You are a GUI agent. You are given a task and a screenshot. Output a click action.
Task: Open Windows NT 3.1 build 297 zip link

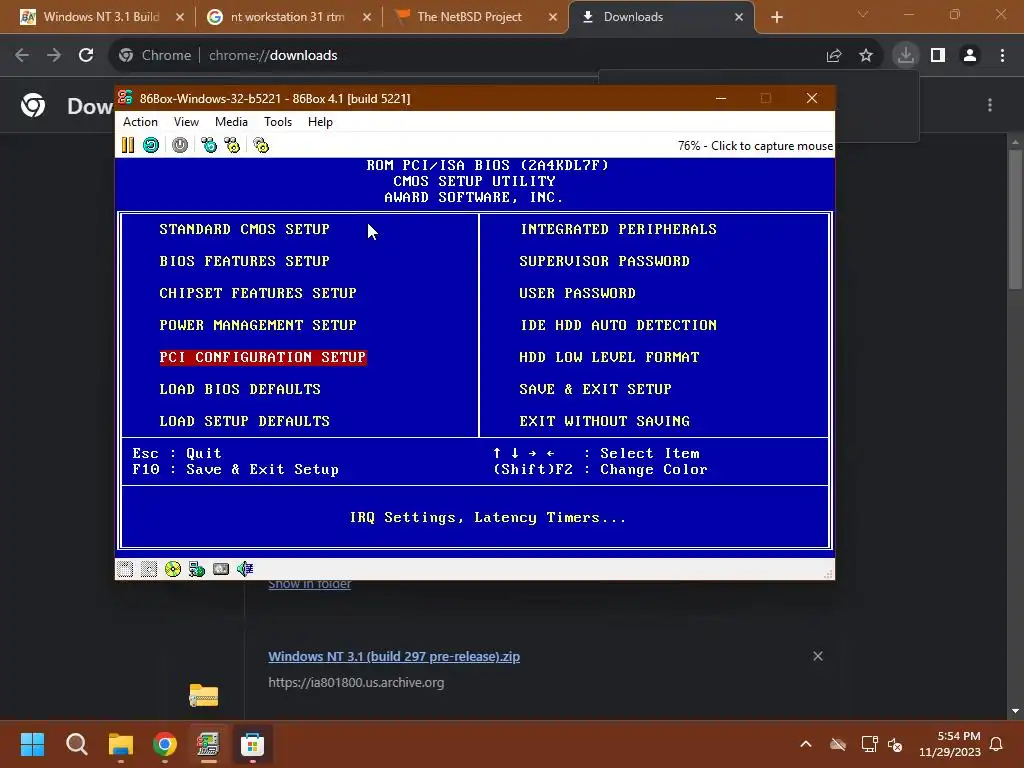[394, 656]
